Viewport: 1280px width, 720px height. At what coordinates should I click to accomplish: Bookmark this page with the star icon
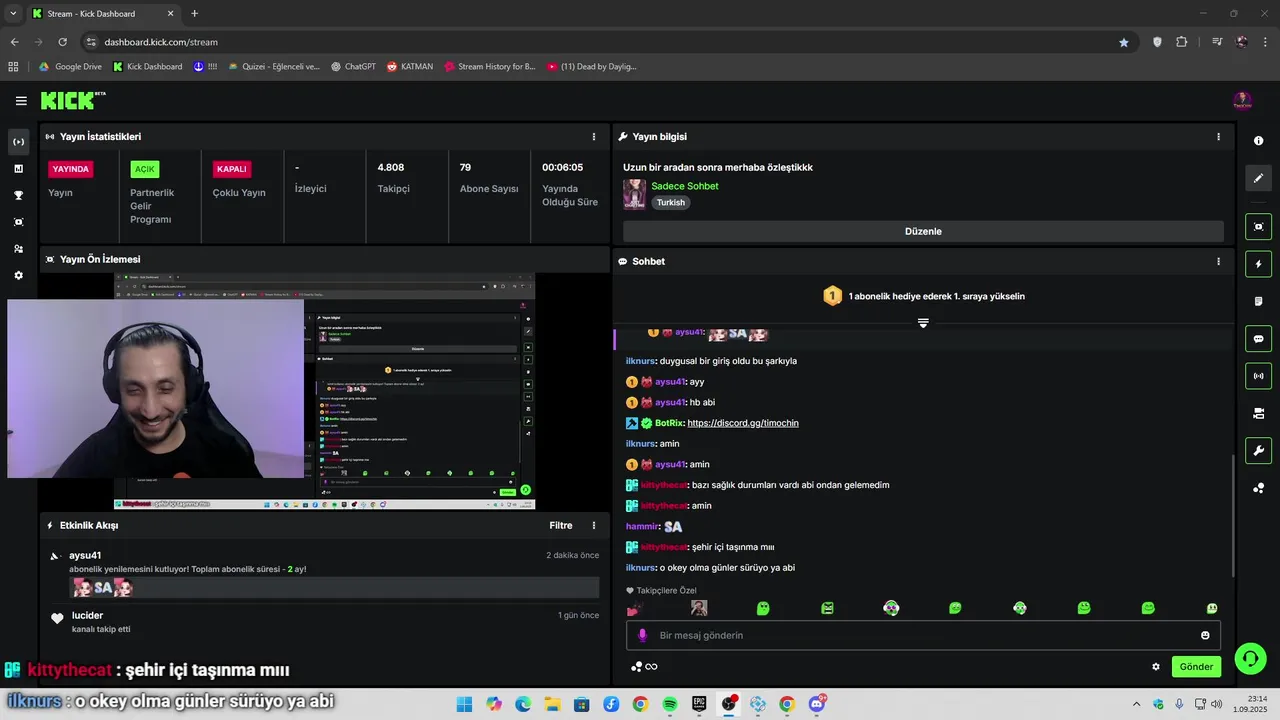coord(1124,42)
